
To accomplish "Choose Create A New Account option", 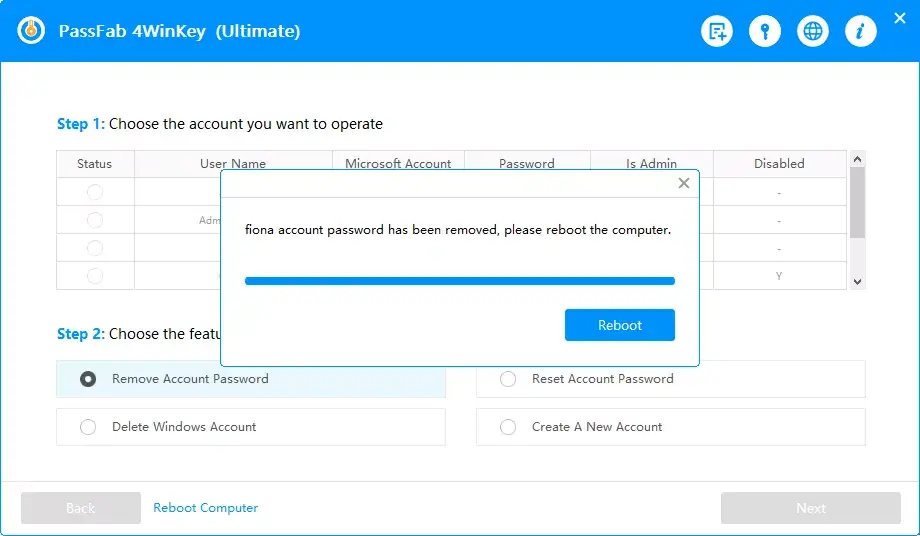I will tap(508, 427).
